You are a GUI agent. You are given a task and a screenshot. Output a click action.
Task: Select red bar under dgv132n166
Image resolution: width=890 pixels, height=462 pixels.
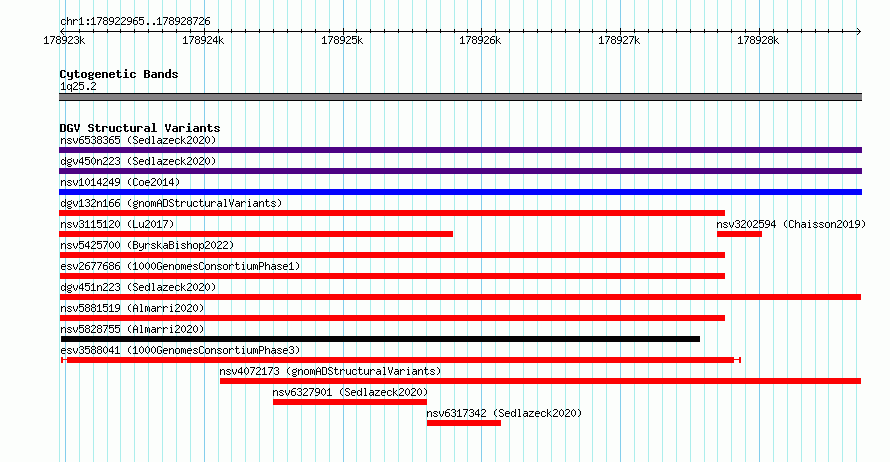click(392, 213)
